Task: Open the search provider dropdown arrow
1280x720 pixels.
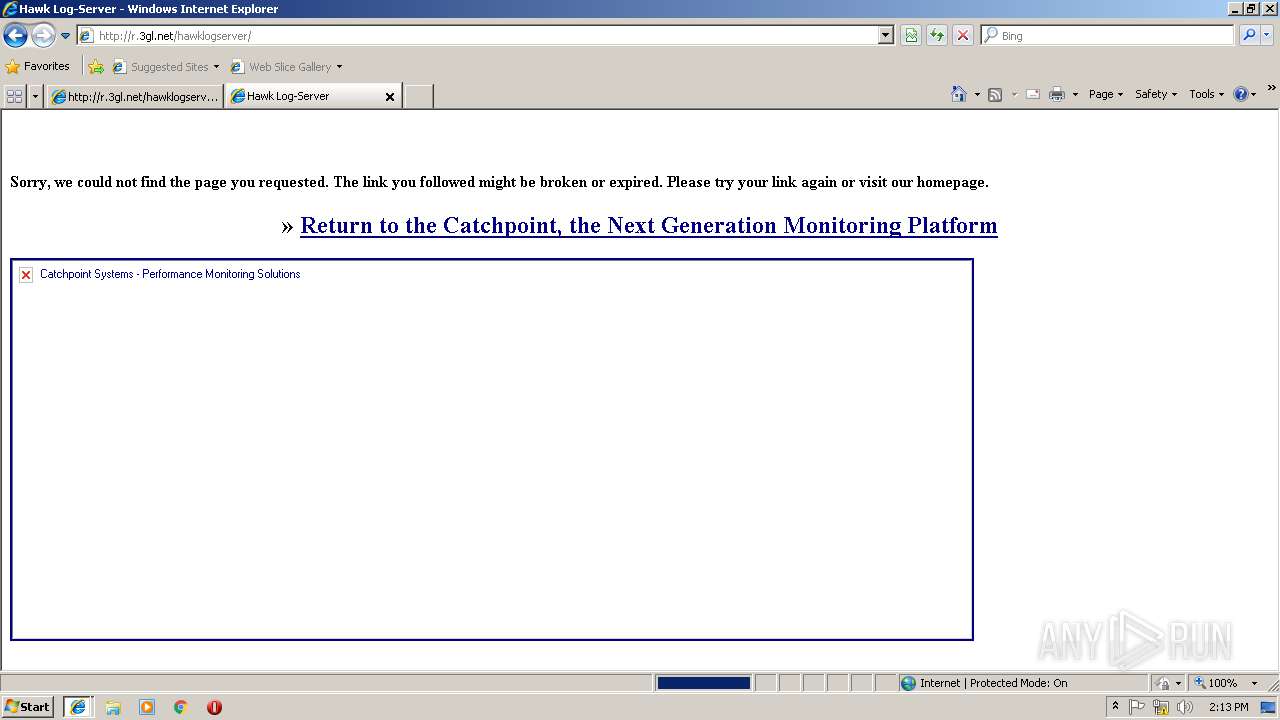Action: (1267, 35)
